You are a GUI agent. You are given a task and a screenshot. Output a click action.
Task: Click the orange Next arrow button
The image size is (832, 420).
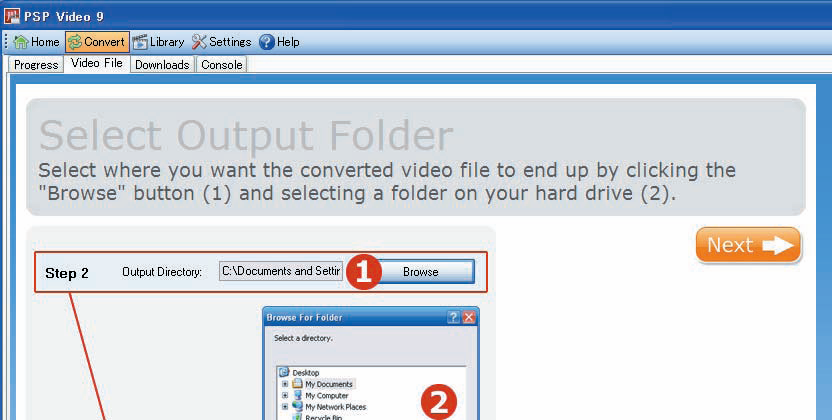click(748, 245)
